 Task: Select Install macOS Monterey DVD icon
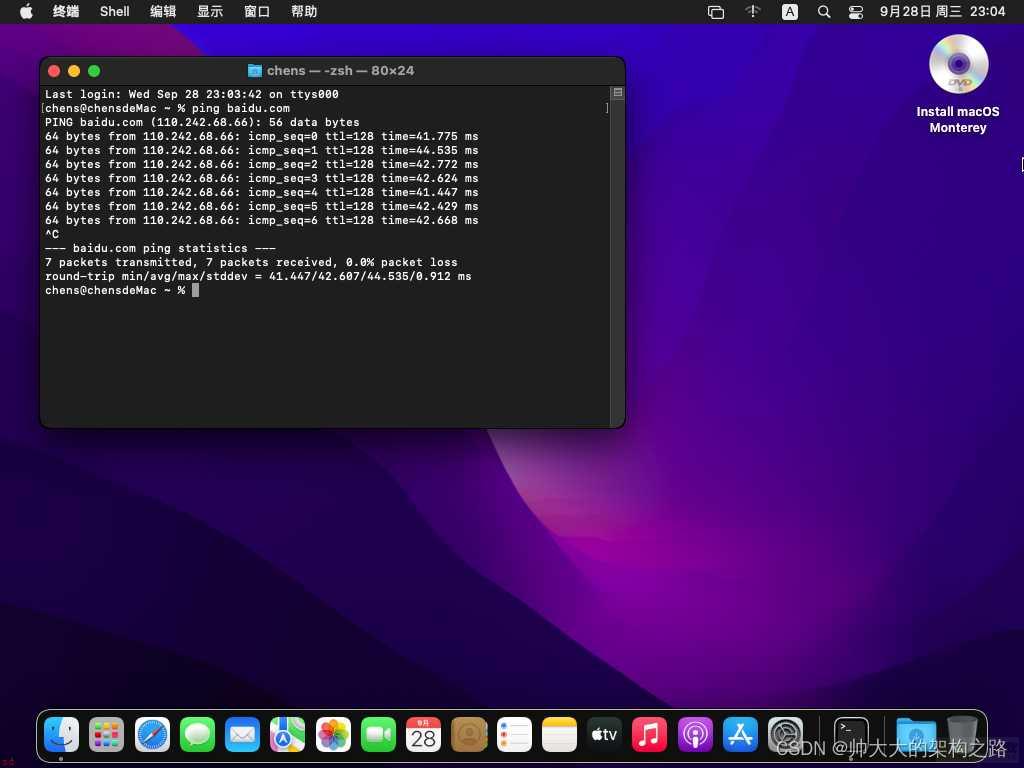coord(958,65)
